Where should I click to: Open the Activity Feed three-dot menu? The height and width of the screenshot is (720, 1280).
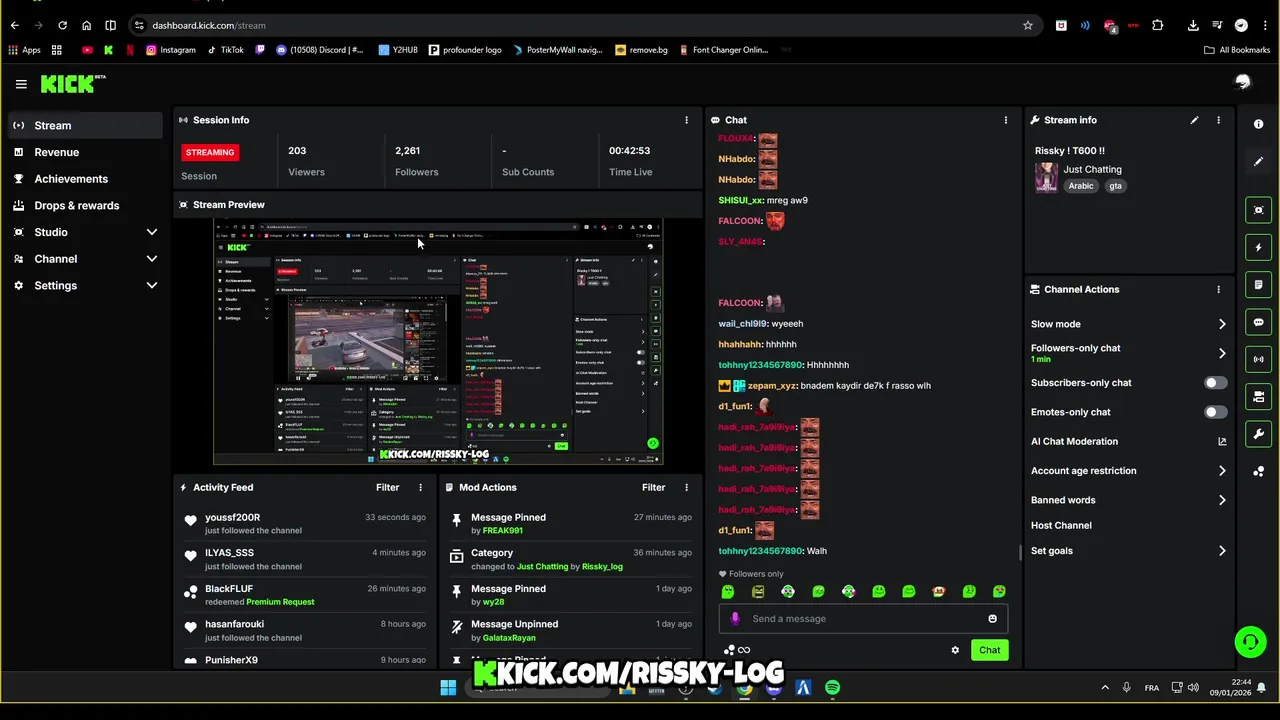(420, 487)
